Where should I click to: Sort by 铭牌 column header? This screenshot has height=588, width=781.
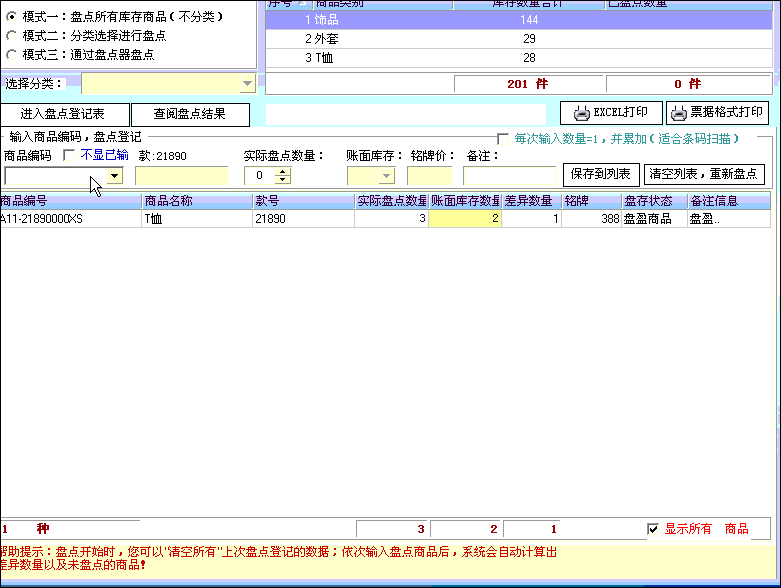(592, 201)
